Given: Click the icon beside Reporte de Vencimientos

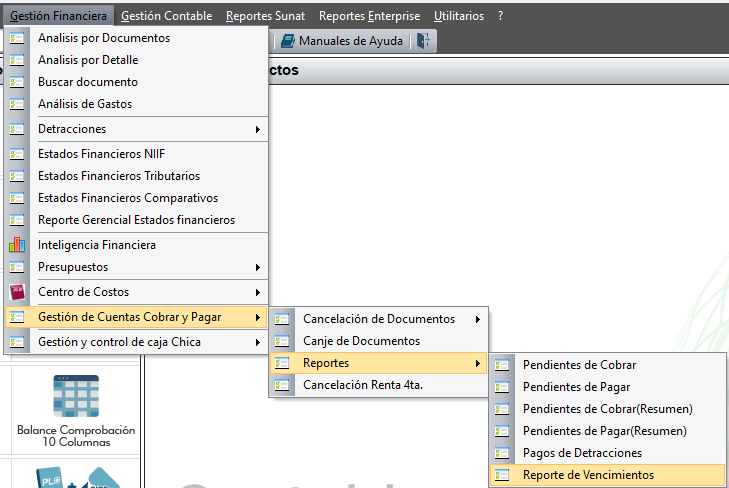Looking at the screenshot, I should [502, 475].
